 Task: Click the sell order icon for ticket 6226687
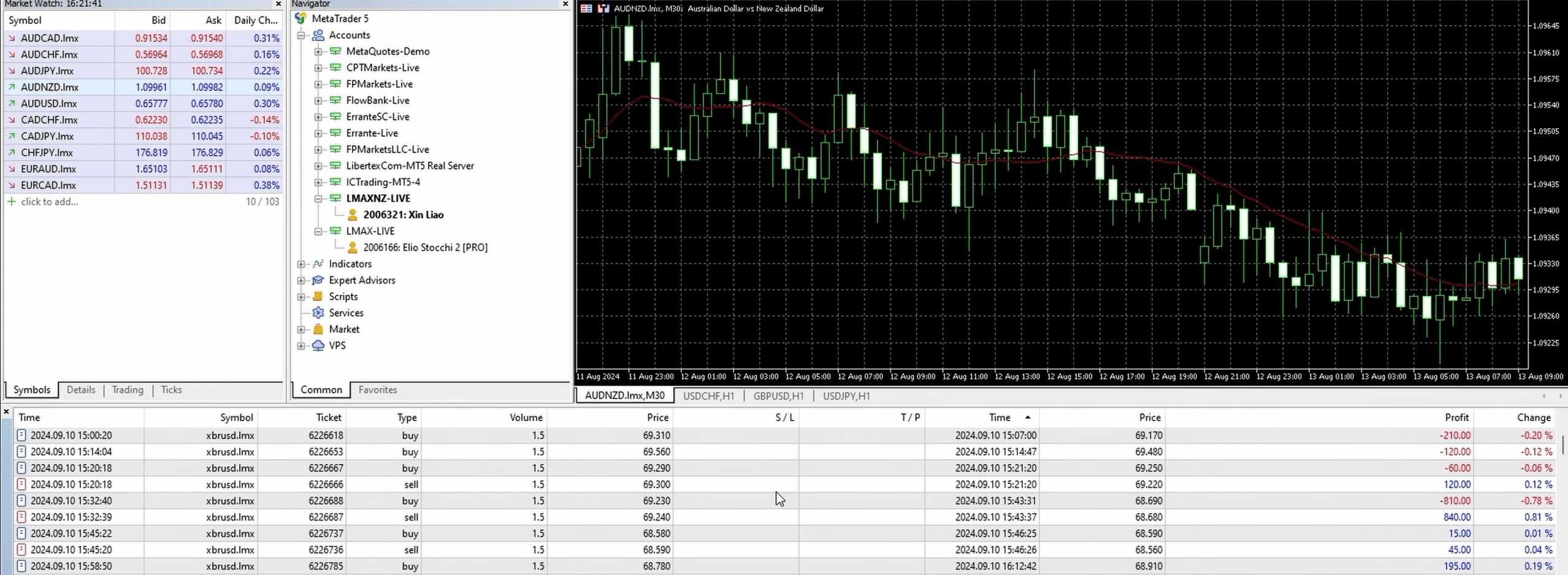tap(21, 517)
